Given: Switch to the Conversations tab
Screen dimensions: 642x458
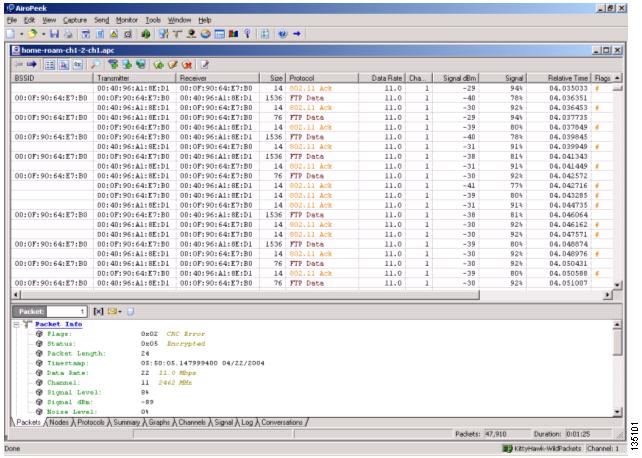Looking at the screenshot, I should point(282,422).
